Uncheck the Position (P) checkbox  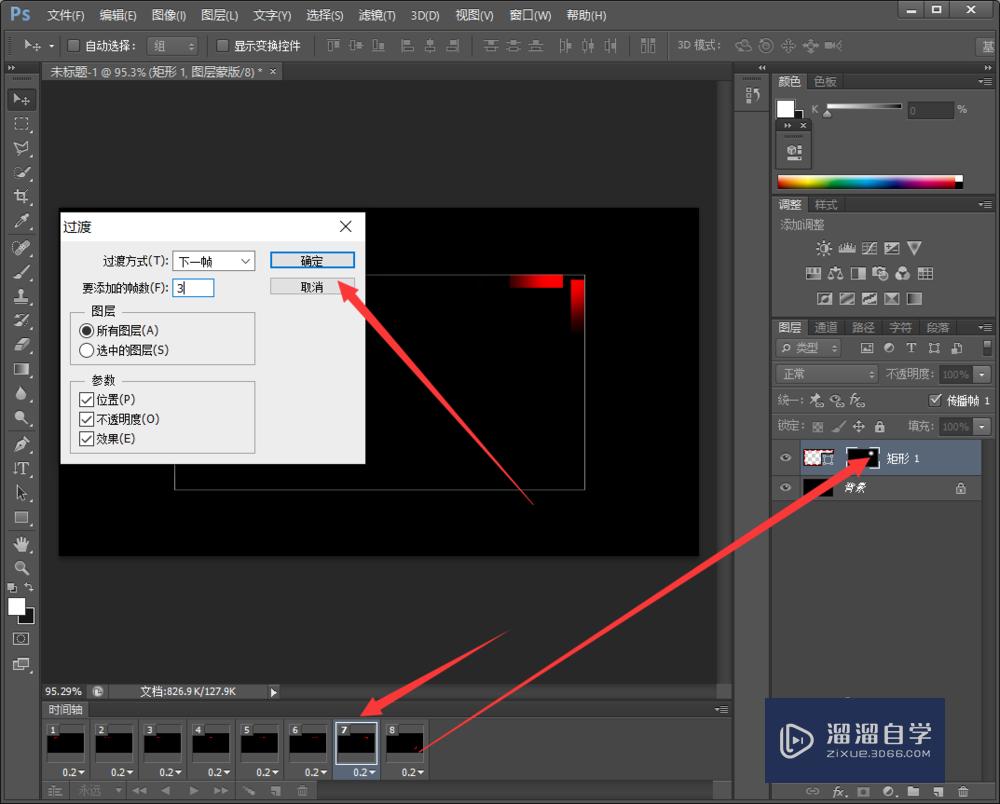tap(86, 399)
